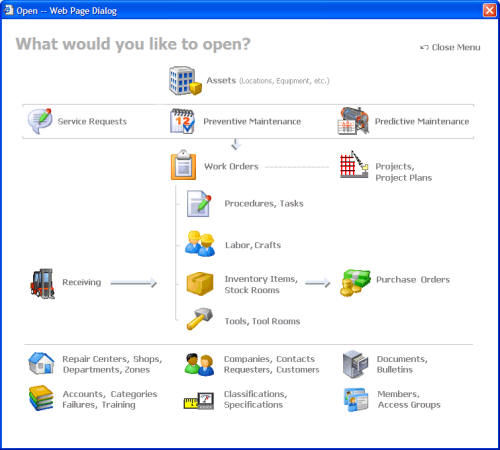
Task: Click the Purchase Orders money icon
Action: 355,283
